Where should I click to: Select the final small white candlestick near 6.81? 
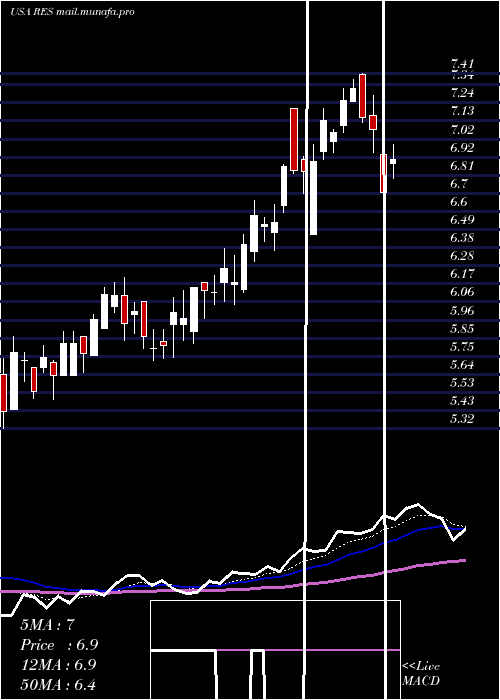(x=393, y=161)
